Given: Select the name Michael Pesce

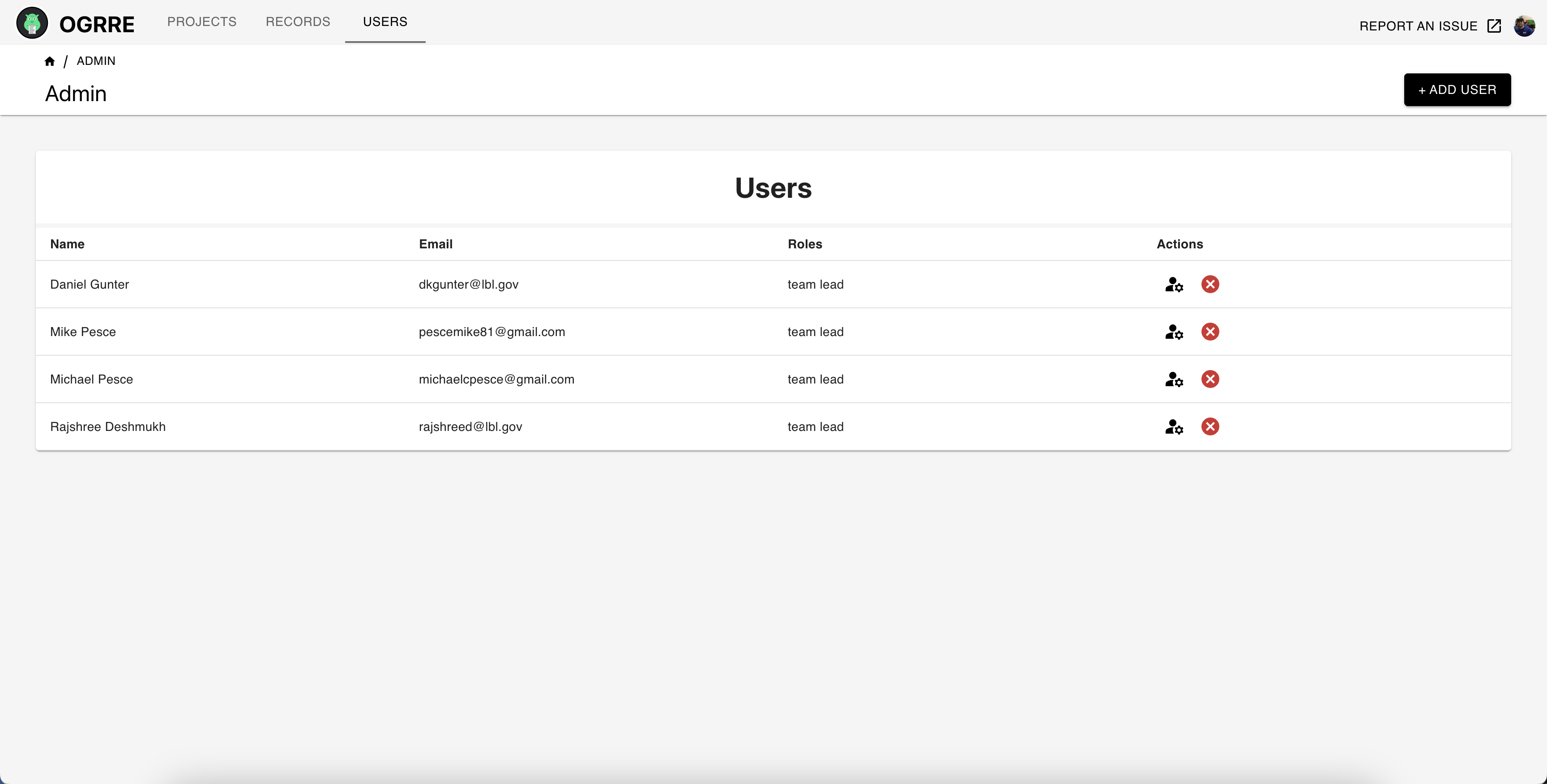Looking at the screenshot, I should tap(91, 379).
